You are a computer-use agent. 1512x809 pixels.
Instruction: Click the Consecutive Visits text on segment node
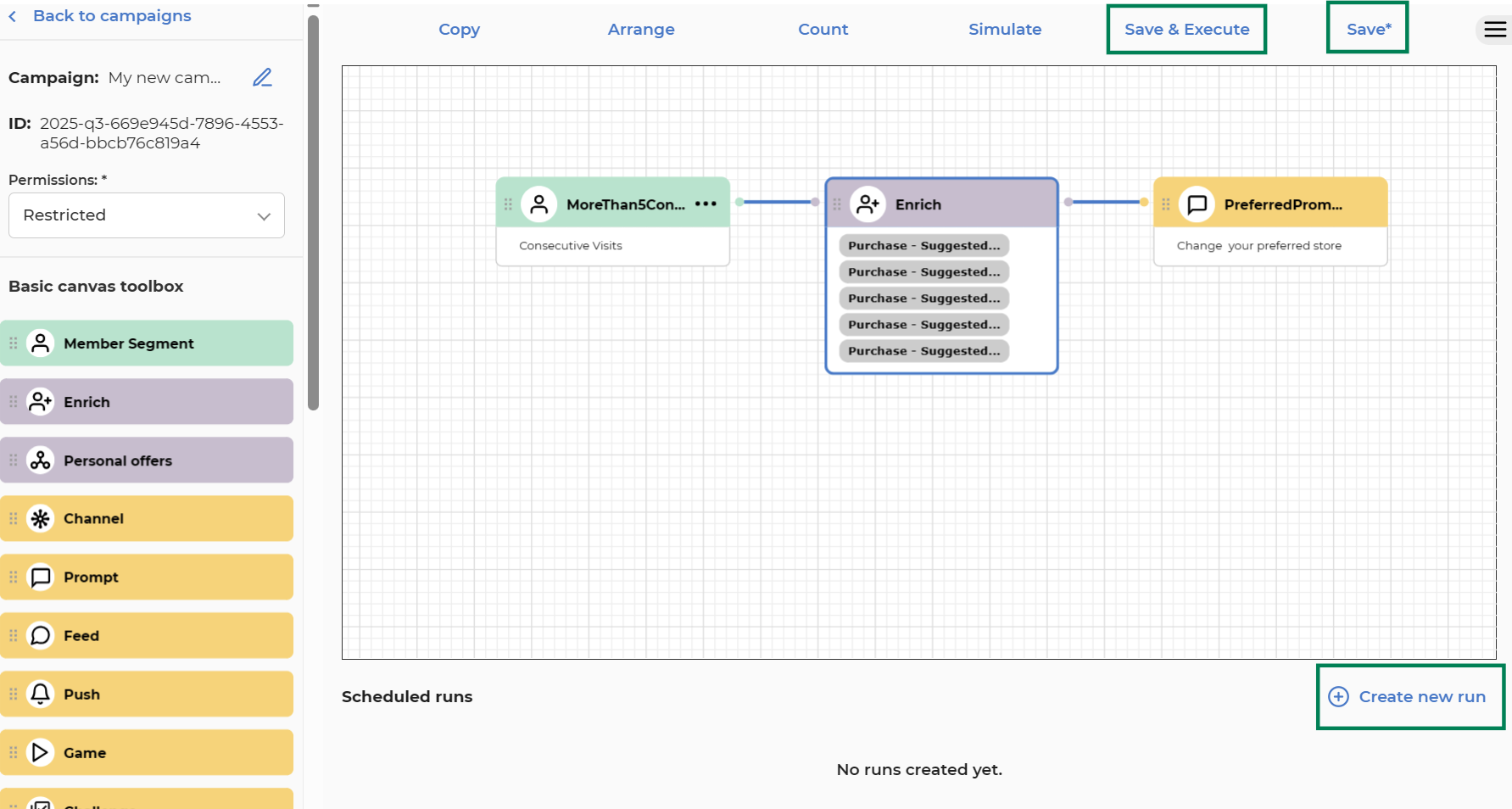point(571,246)
